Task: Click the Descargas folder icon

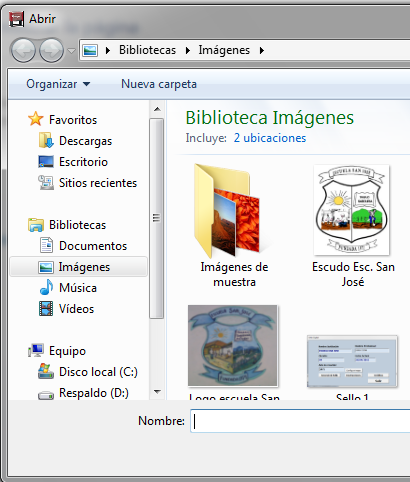Action: (x=46, y=140)
